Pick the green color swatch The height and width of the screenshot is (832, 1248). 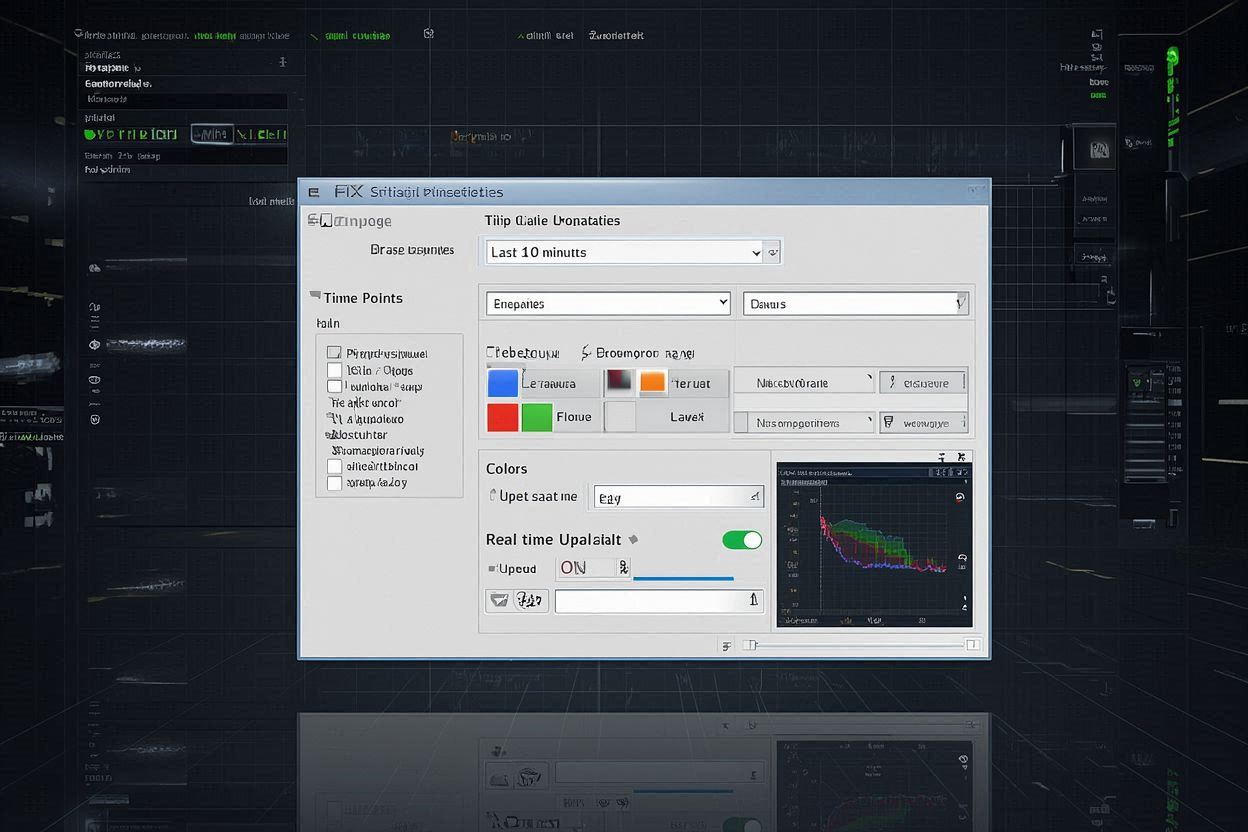click(x=536, y=417)
